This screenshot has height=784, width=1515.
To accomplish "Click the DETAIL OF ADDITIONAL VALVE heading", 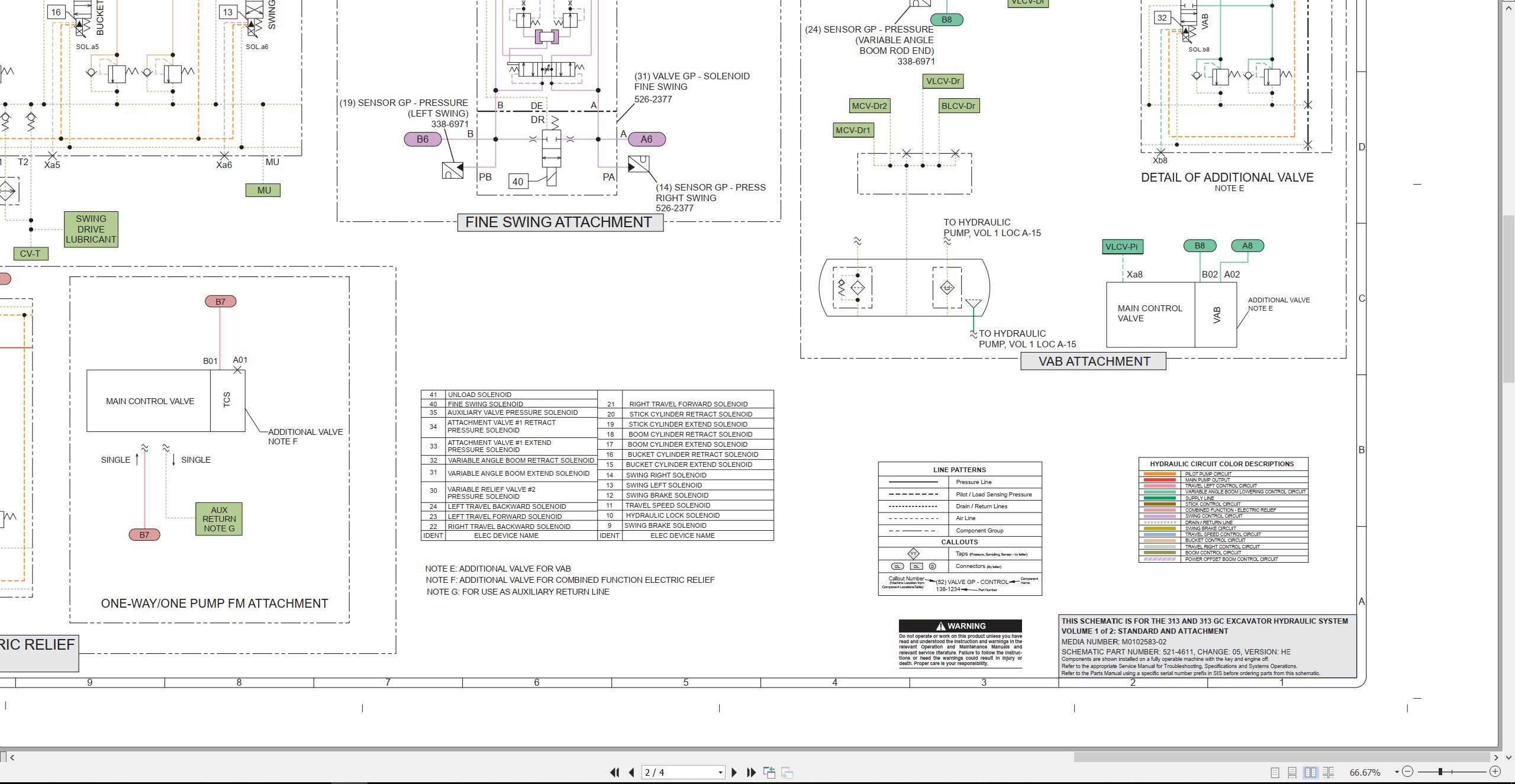I will pyautogui.click(x=1227, y=177).
